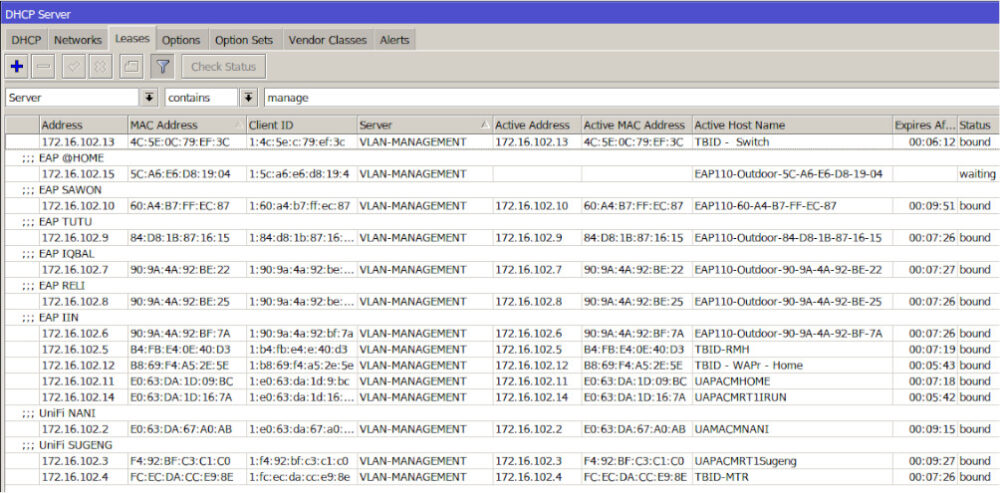Switch to the Alerts tab

point(395,40)
